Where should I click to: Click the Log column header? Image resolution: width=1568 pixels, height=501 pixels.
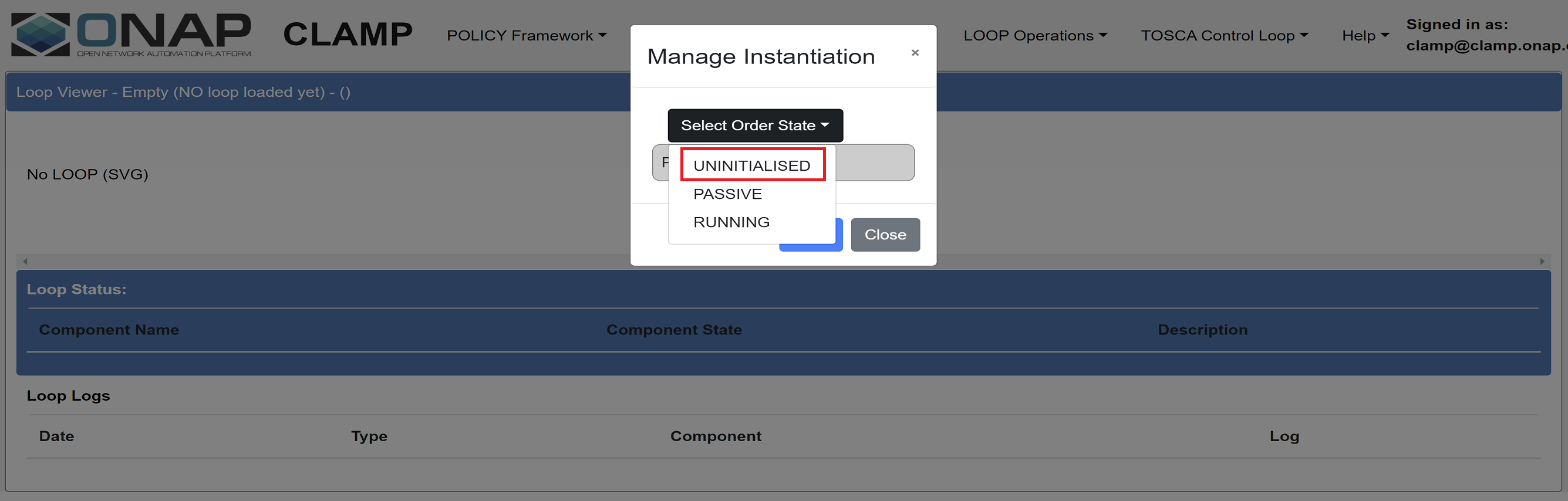[x=1284, y=436]
